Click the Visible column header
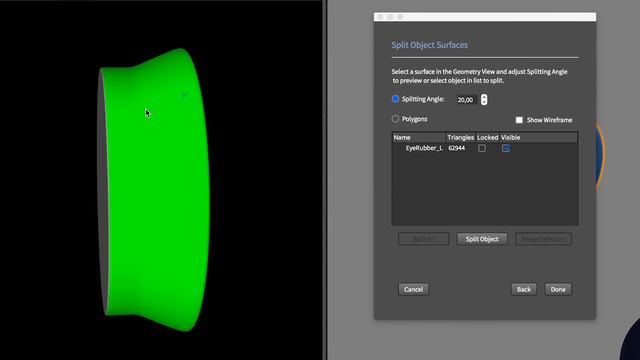 [x=510, y=138]
